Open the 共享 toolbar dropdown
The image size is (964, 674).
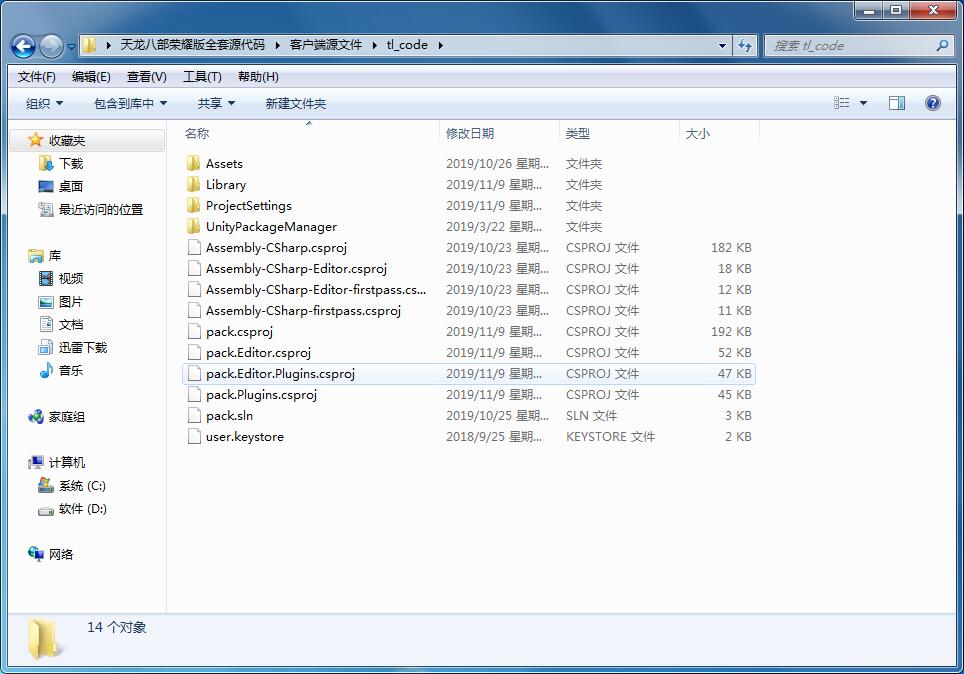pyautogui.click(x=216, y=103)
